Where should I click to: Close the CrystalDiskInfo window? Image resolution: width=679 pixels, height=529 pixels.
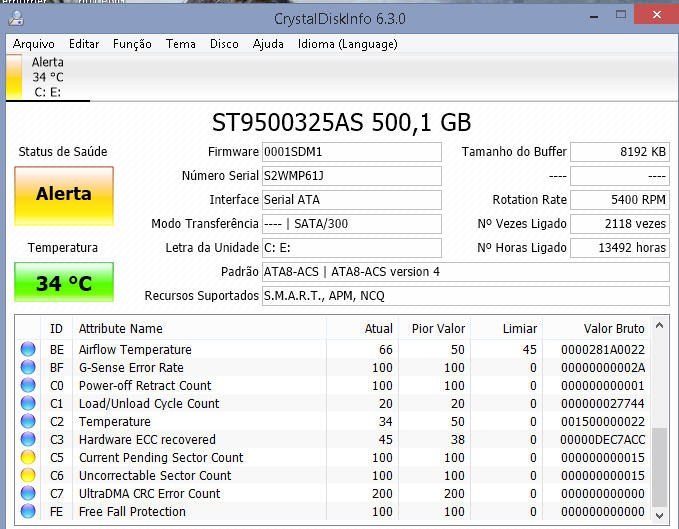(656, 15)
